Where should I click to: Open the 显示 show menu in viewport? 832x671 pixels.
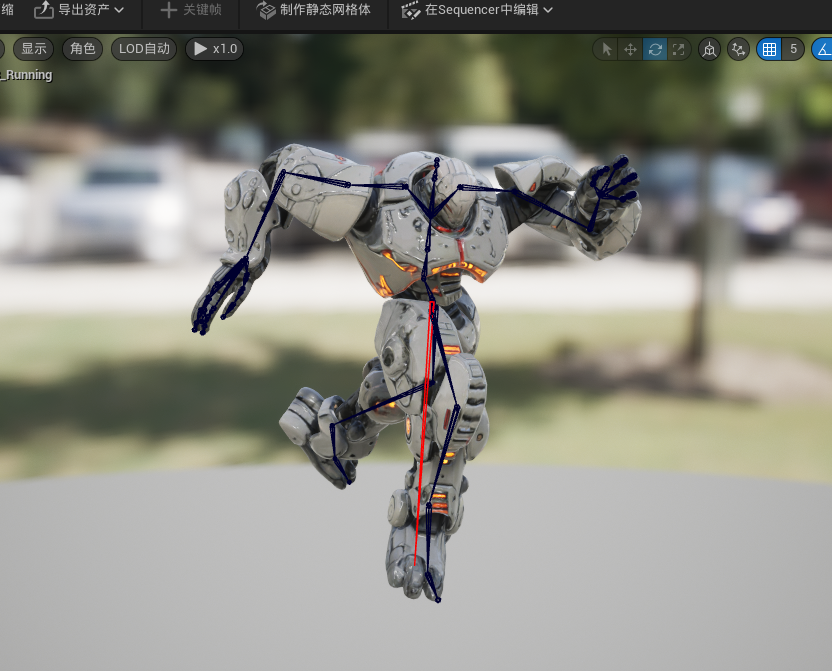click(x=34, y=49)
